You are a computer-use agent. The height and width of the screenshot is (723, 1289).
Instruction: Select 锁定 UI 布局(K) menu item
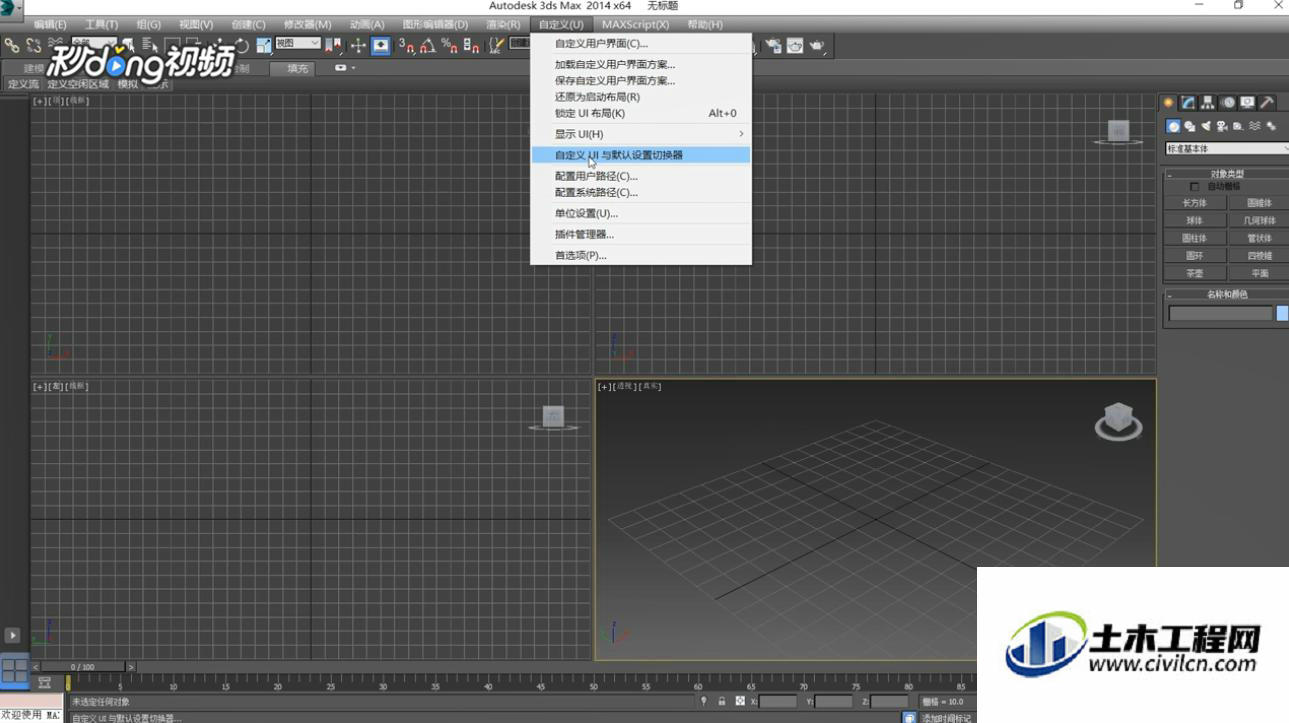(x=641, y=113)
